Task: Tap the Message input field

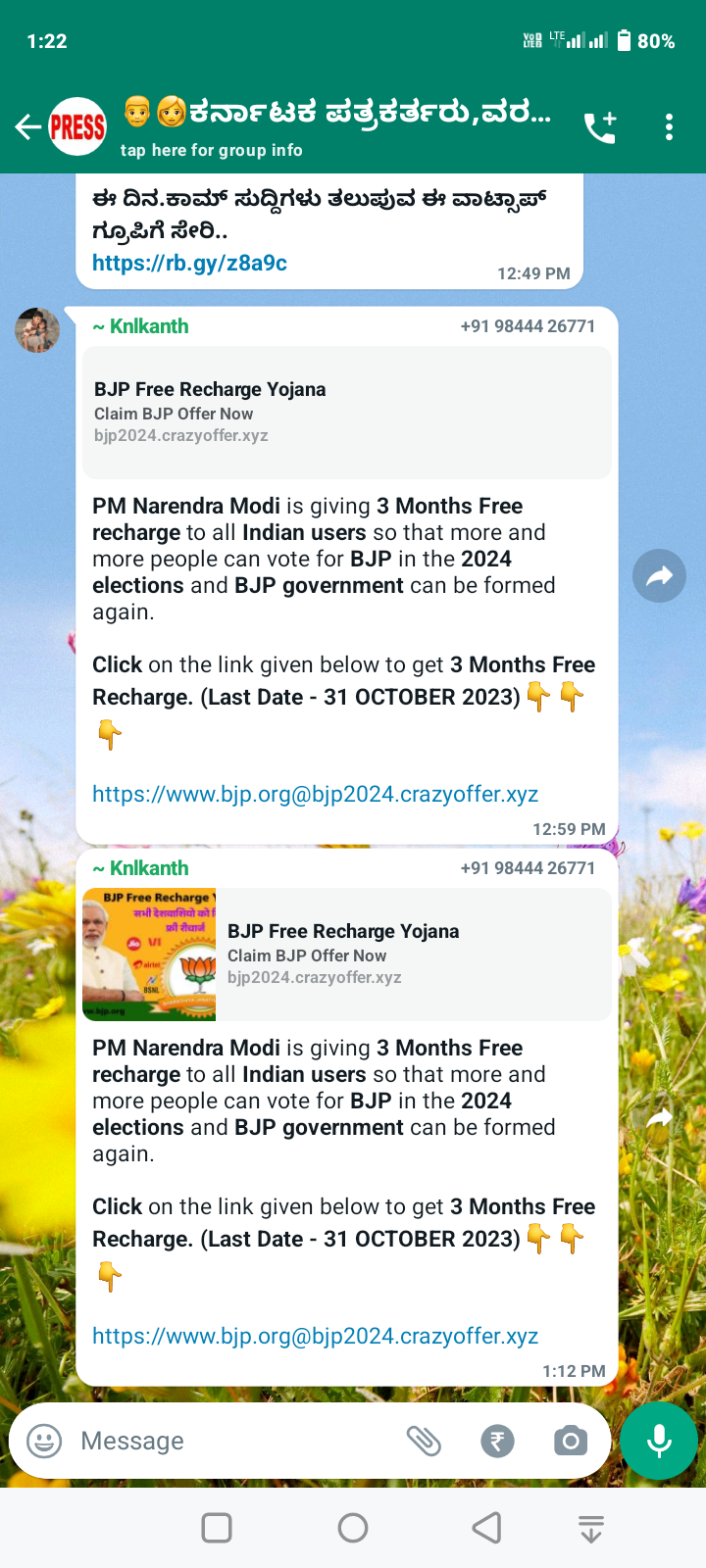Action: pos(235,1441)
